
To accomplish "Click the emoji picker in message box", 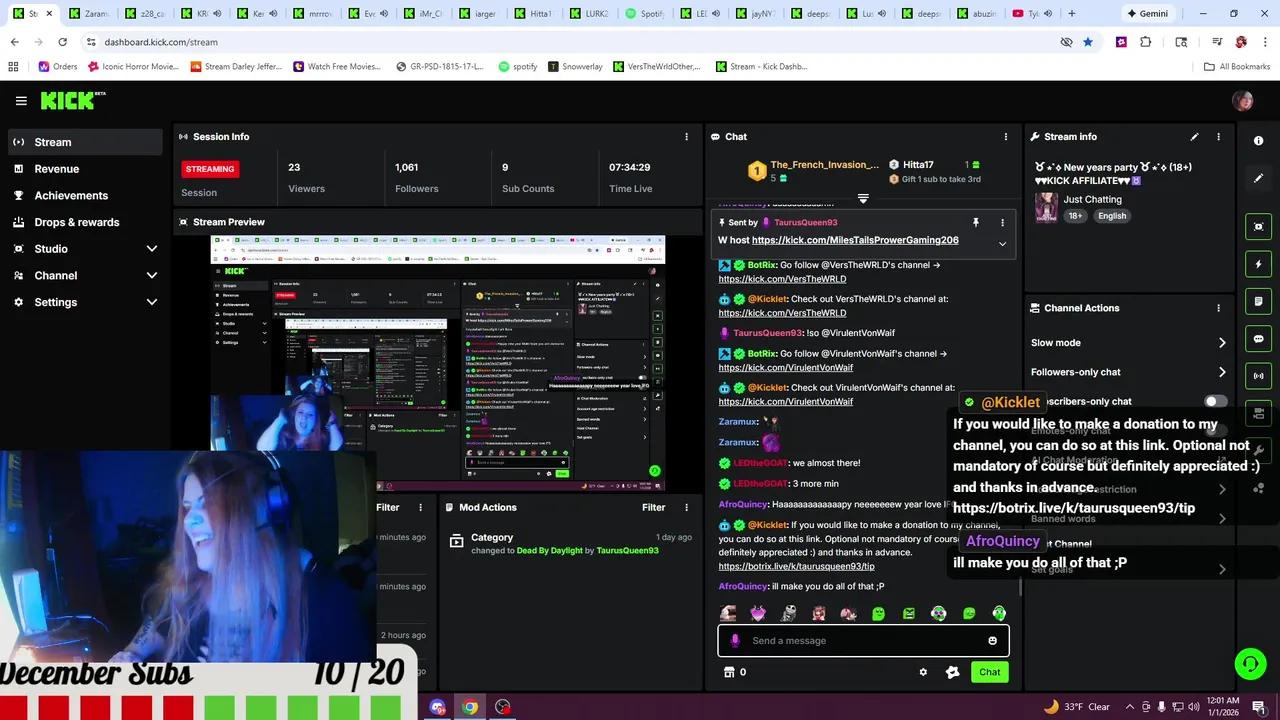I will click(x=992, y=641).
